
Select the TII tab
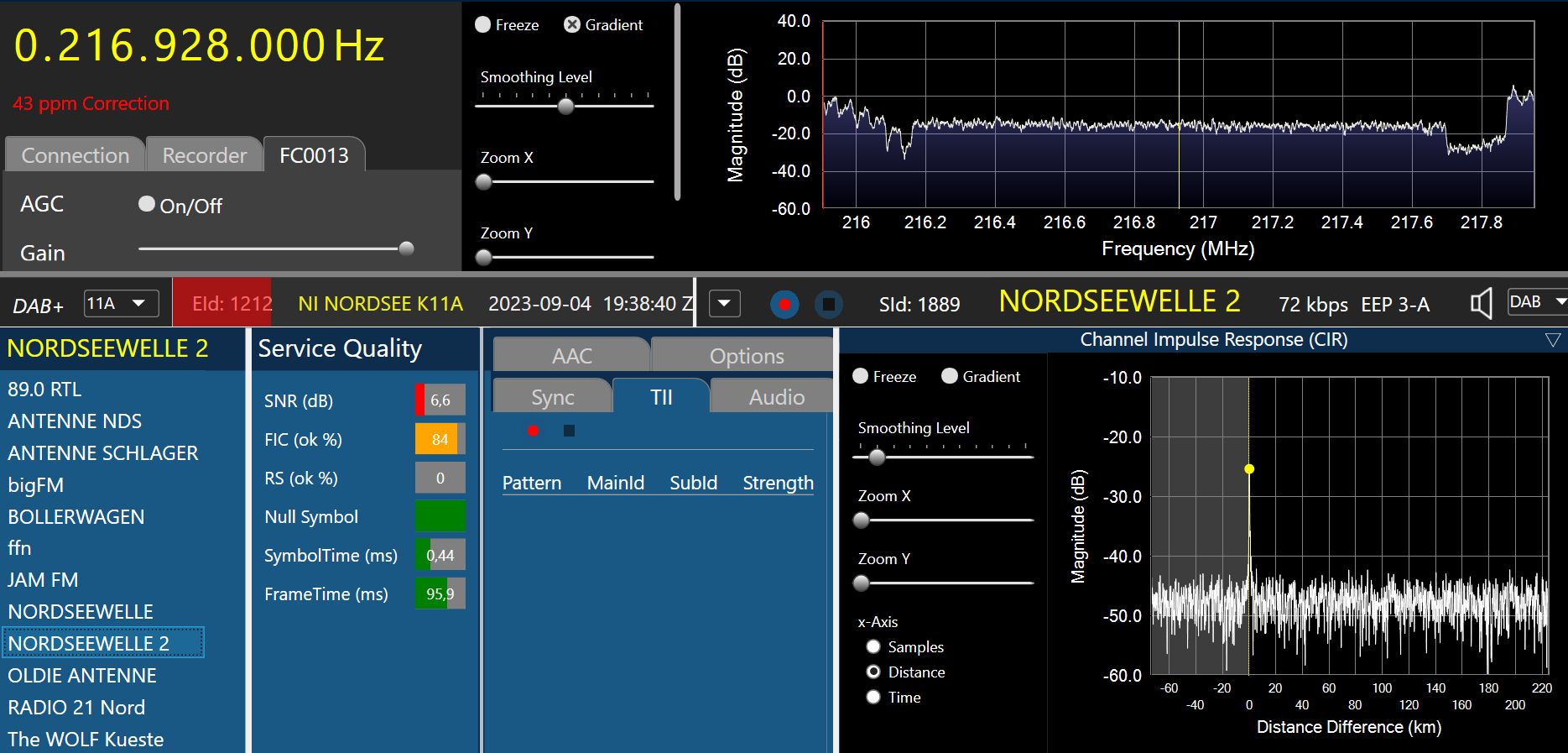point(662,397)
